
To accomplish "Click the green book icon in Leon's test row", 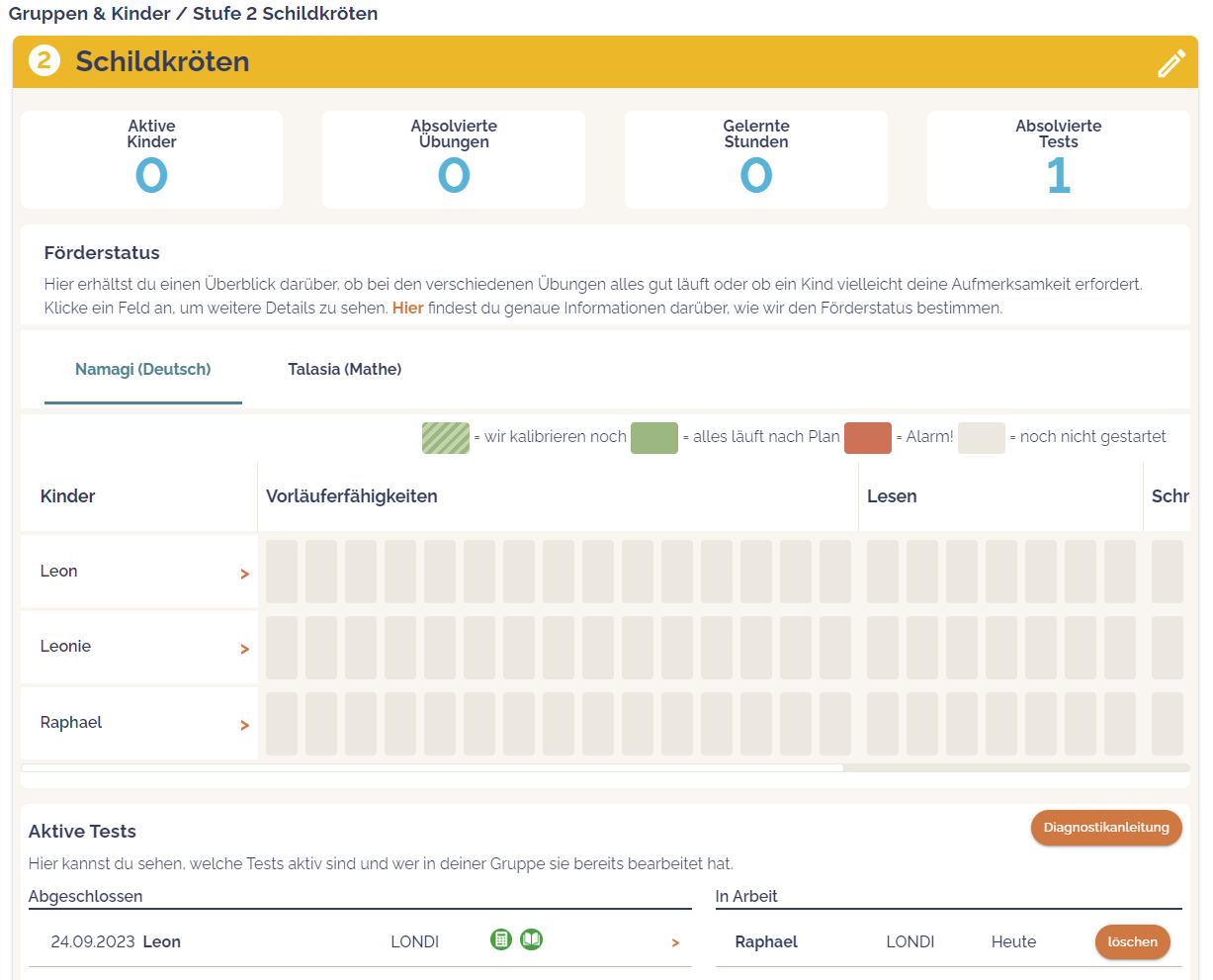I will (532, 939).
